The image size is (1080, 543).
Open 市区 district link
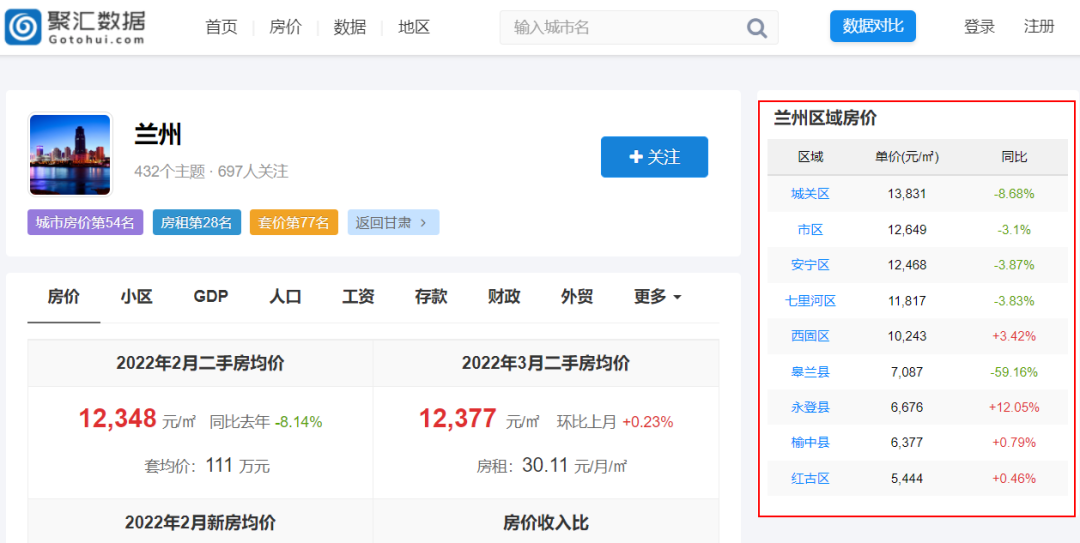tap(811, 230)
